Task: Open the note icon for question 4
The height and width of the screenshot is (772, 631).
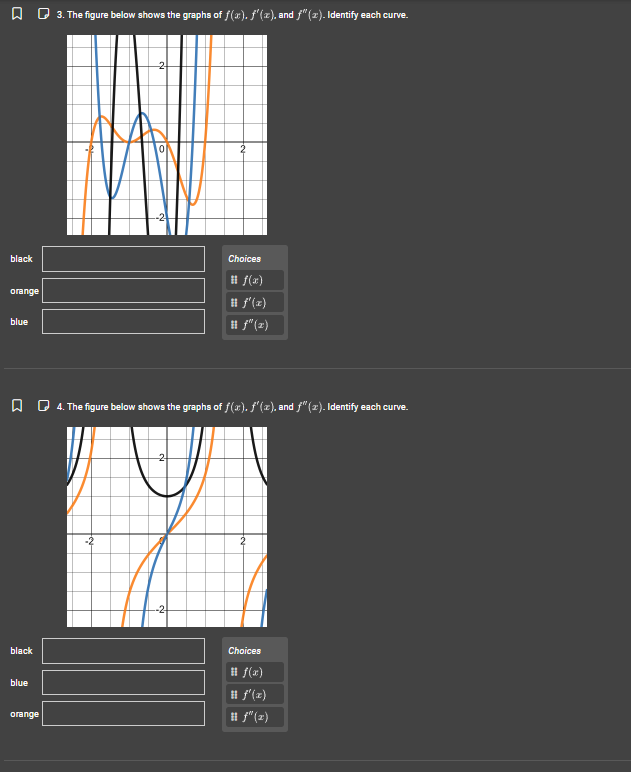Action: tap(43, 406)
